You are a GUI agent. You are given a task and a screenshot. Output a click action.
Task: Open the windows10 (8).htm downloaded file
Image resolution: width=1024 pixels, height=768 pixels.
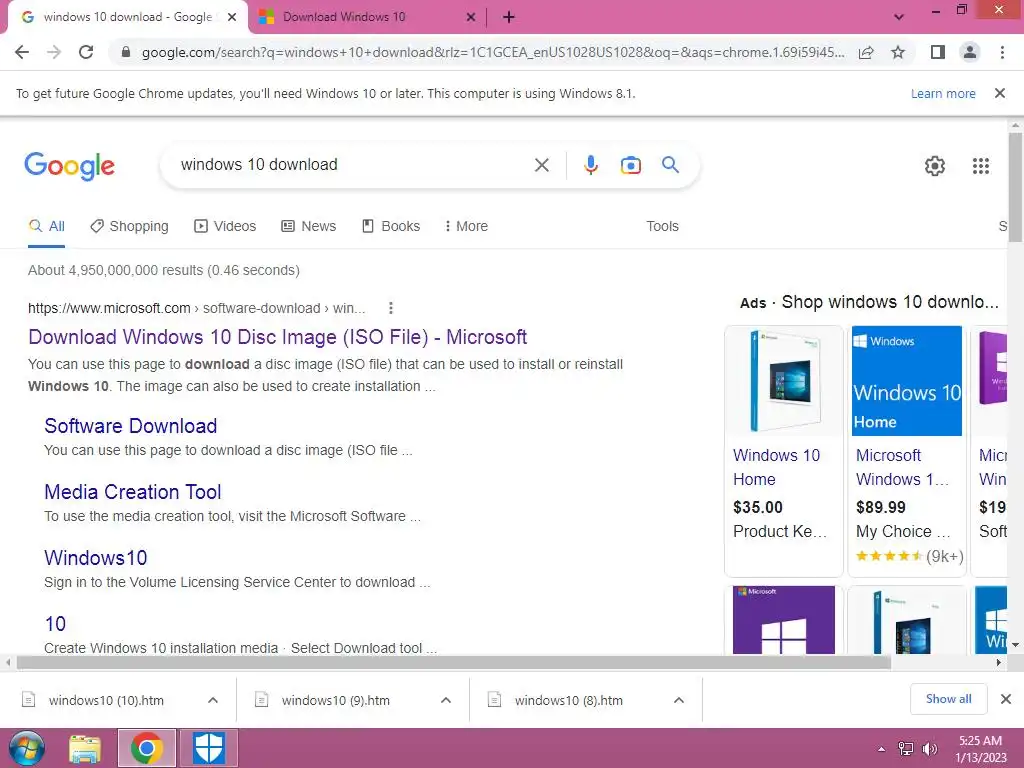[568, 700]
